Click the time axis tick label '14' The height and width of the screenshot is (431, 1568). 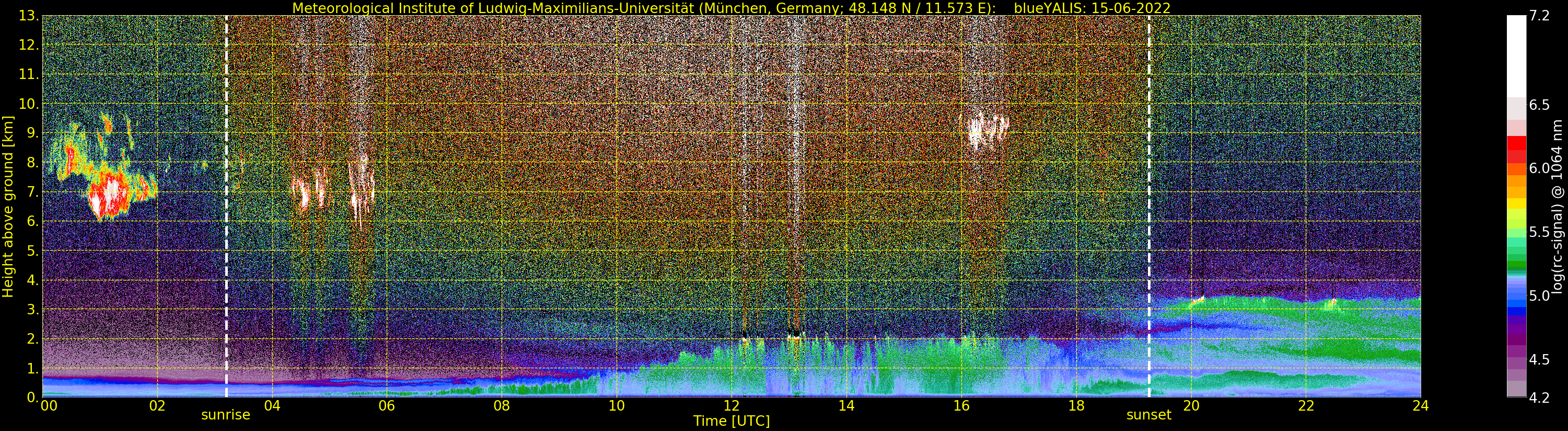[x=846, y=406]
